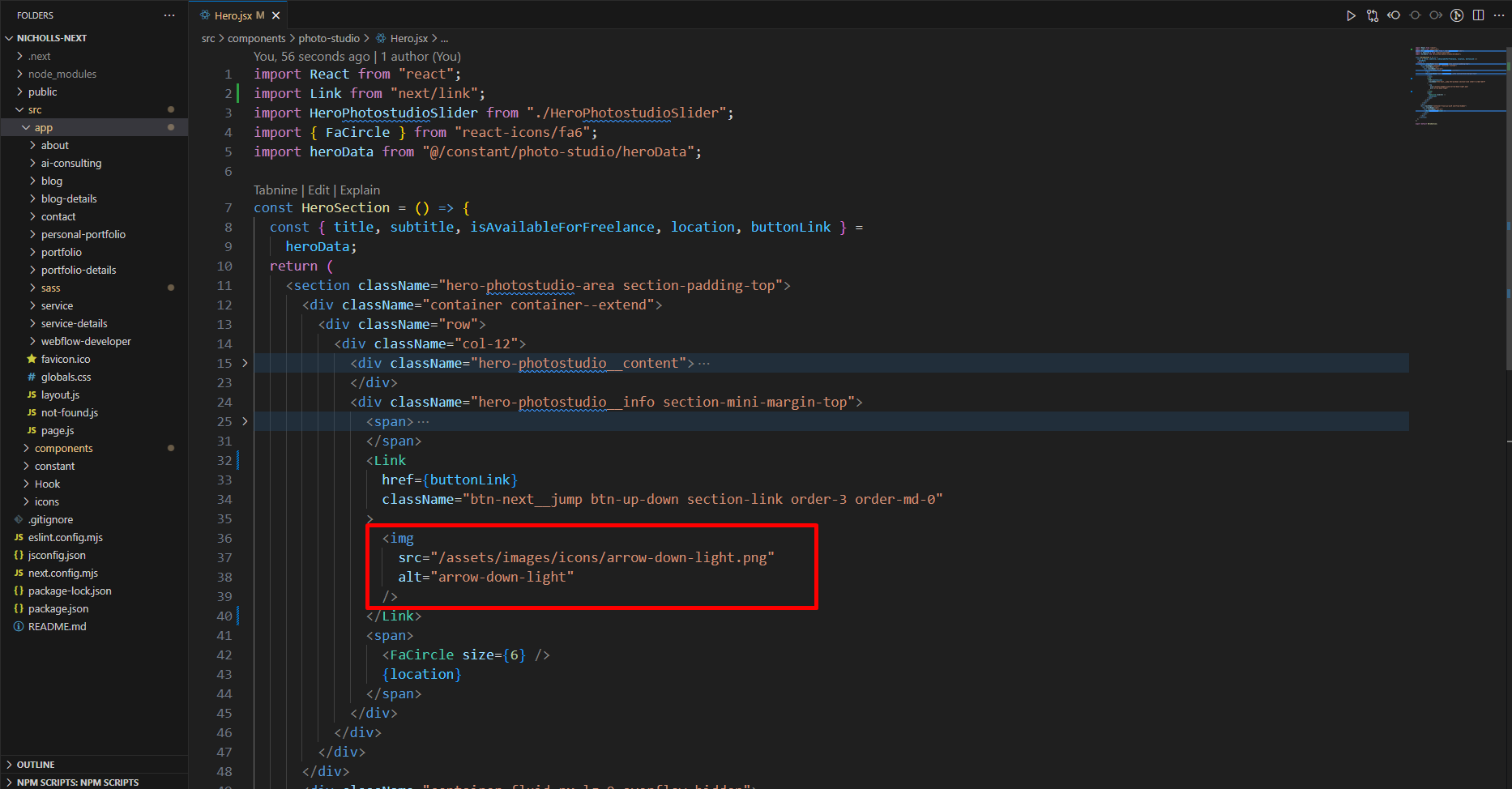Toggle the file blame circle icon

(1415, 15)
